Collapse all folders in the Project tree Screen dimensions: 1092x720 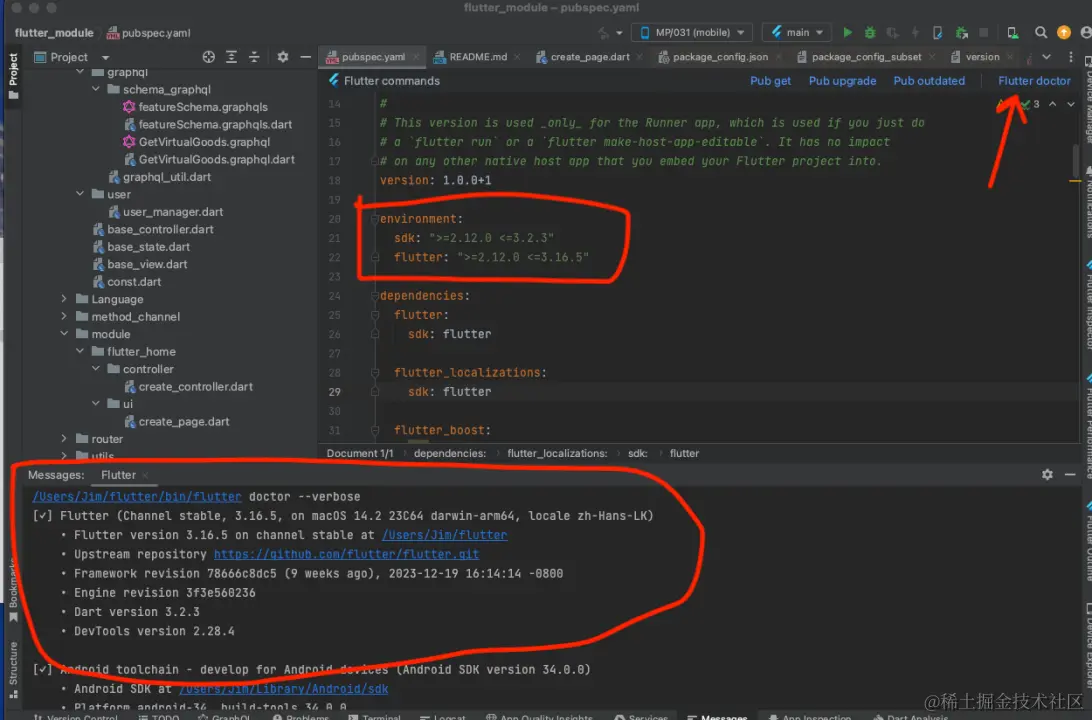(253, 57)
